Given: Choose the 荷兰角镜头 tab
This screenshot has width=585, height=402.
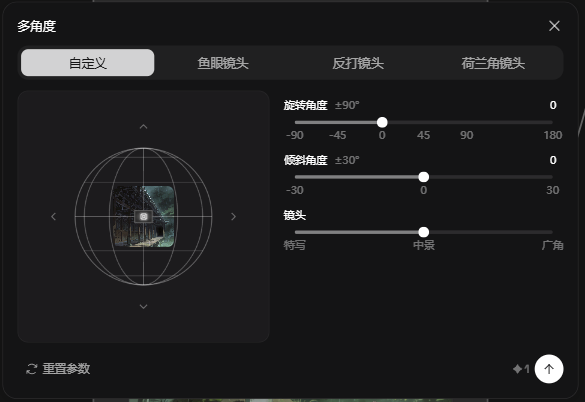Looking at the screenshot, I should [493, 63].
